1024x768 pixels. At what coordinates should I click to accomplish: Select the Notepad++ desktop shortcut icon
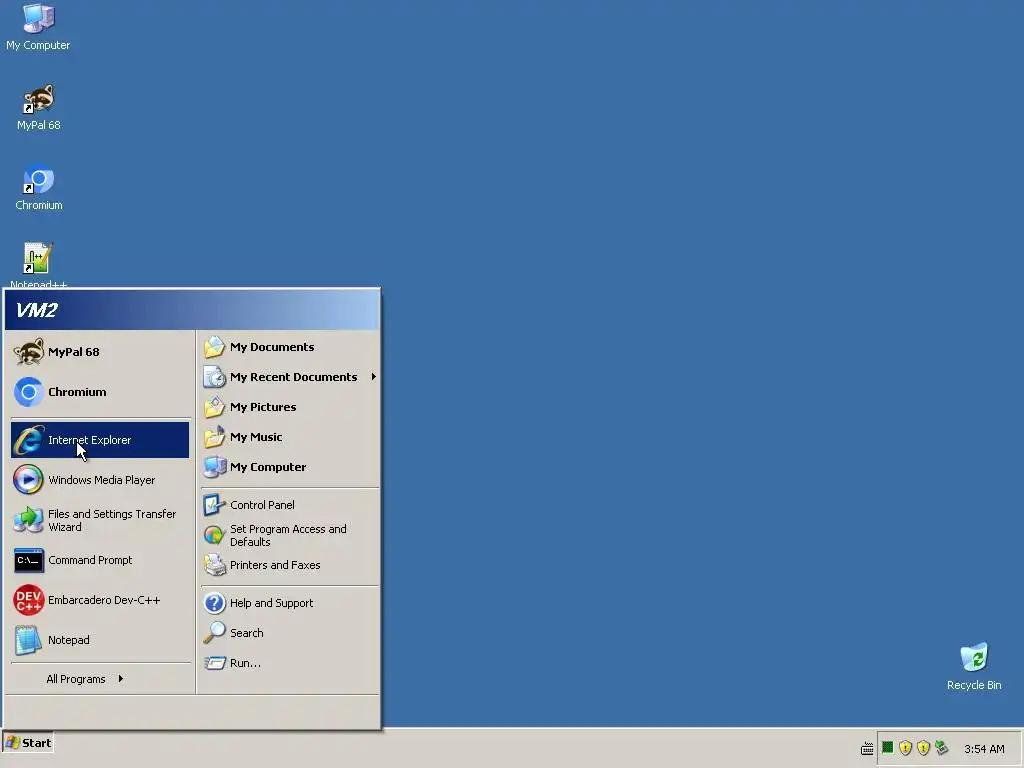tap(39, 259)
